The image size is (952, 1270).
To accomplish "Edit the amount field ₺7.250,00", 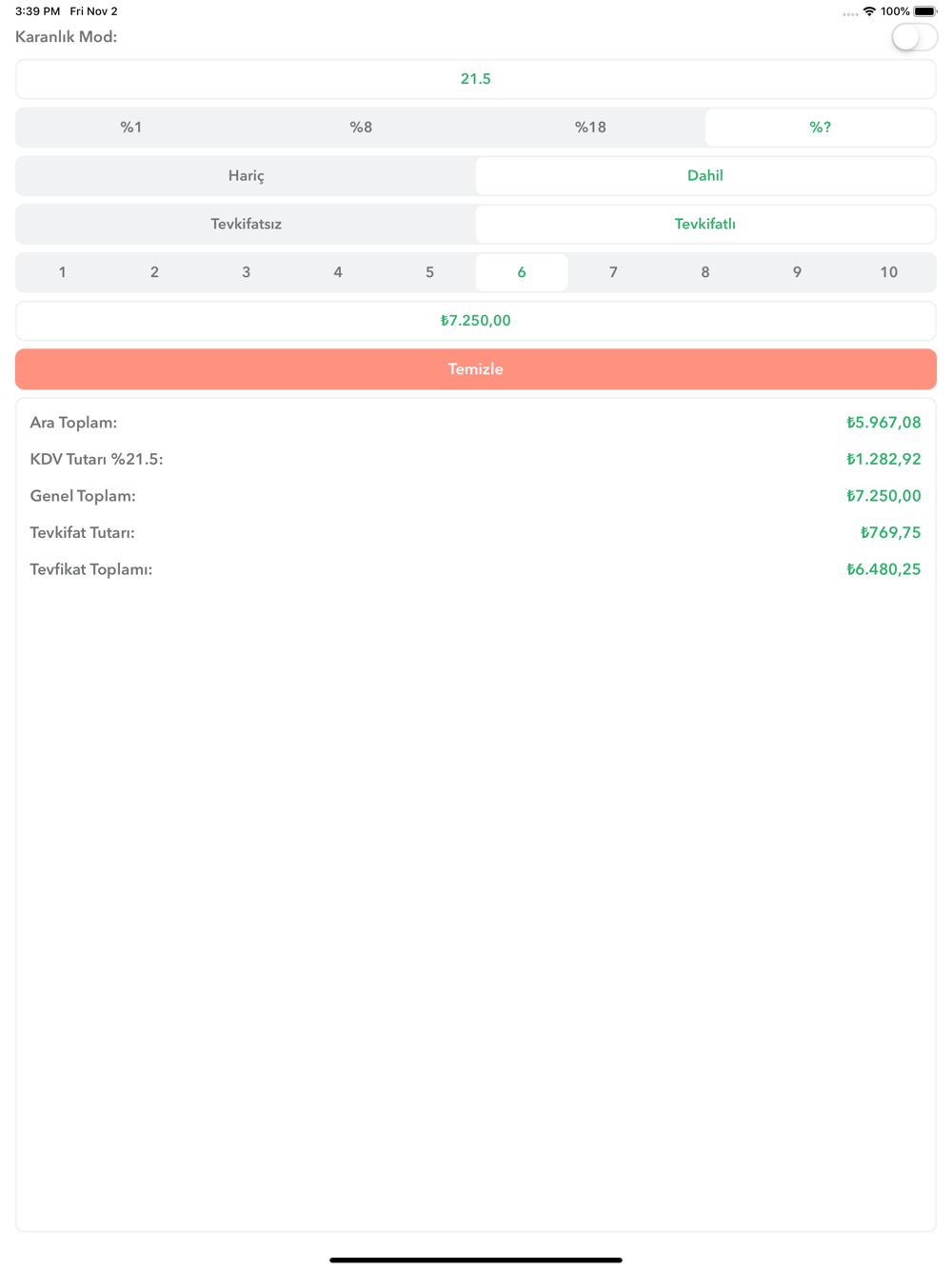I will [x=476, y=321].
